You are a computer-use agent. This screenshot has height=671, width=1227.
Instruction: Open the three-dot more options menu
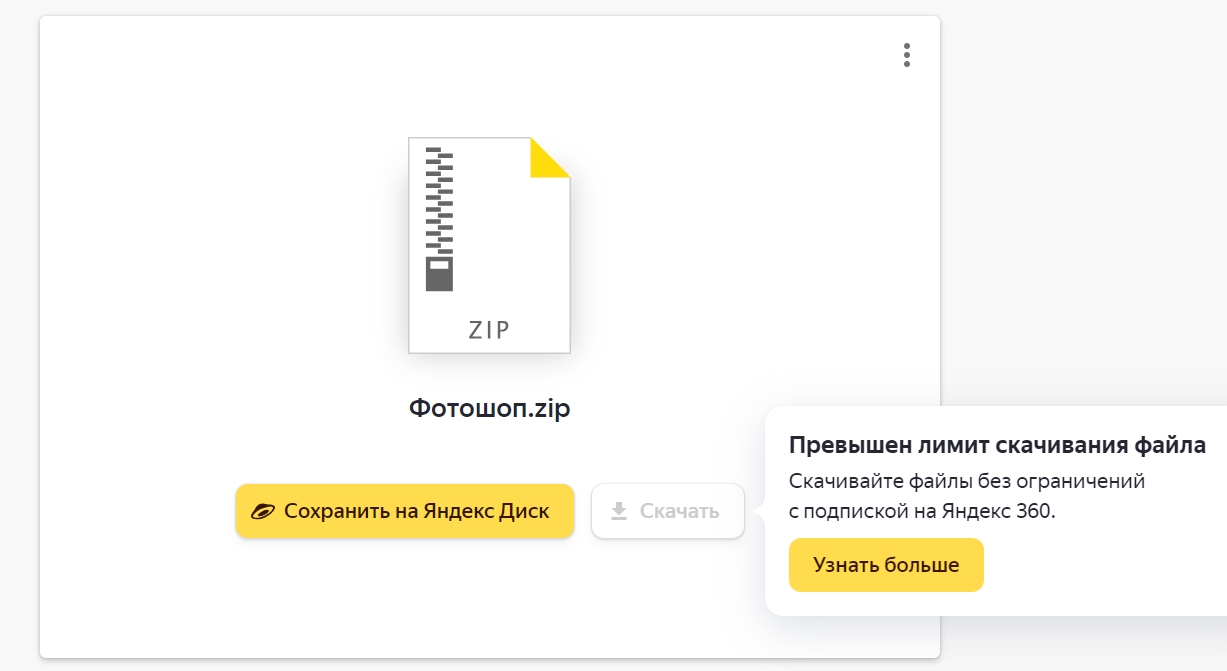point(906,55)
